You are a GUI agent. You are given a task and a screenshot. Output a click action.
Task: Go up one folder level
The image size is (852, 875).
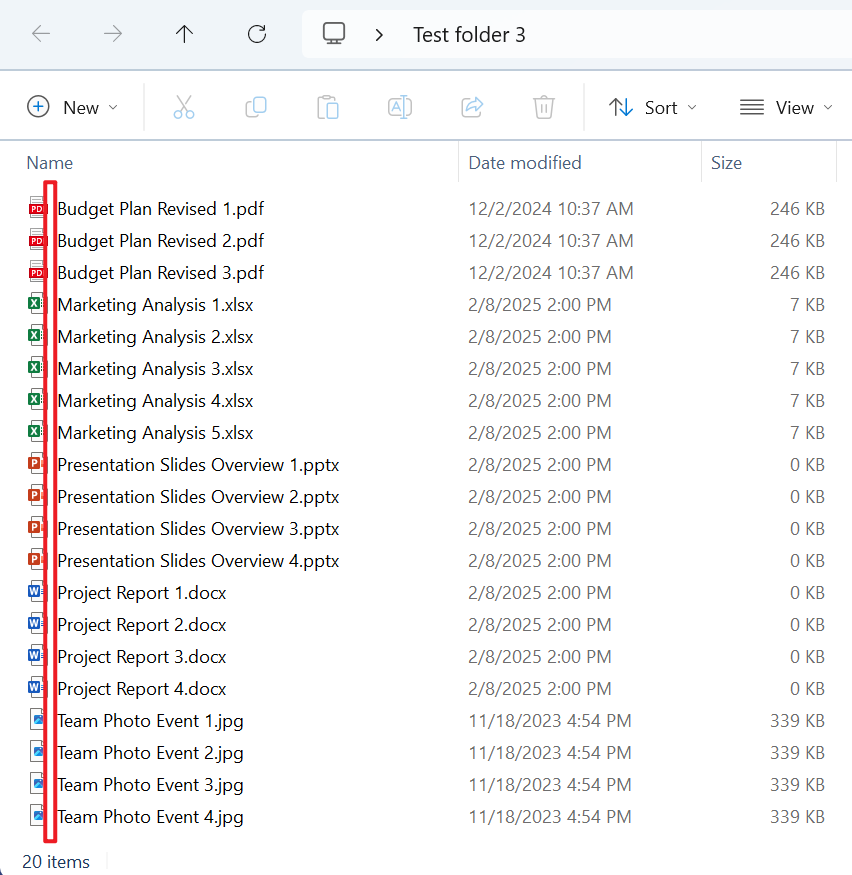[x=184, y=34]
